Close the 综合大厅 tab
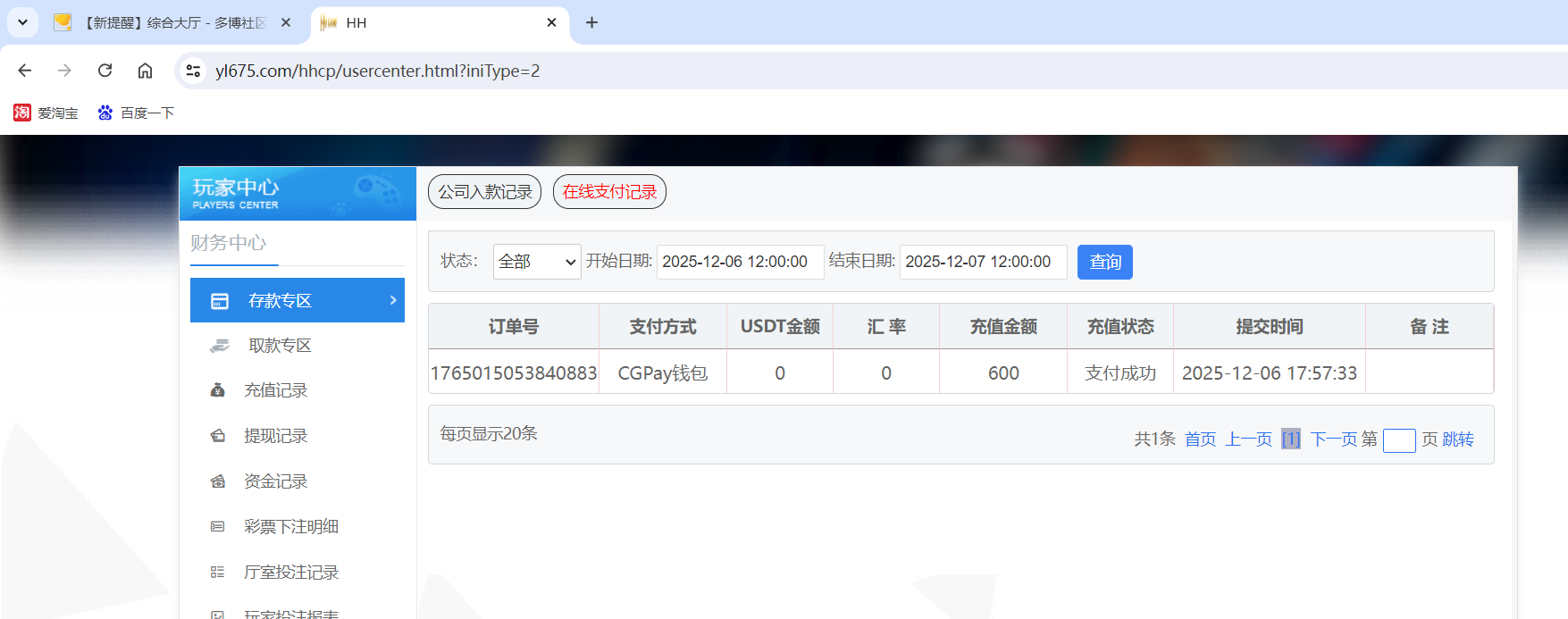This screenshot has width=1568, height=619. coord(286,22)
